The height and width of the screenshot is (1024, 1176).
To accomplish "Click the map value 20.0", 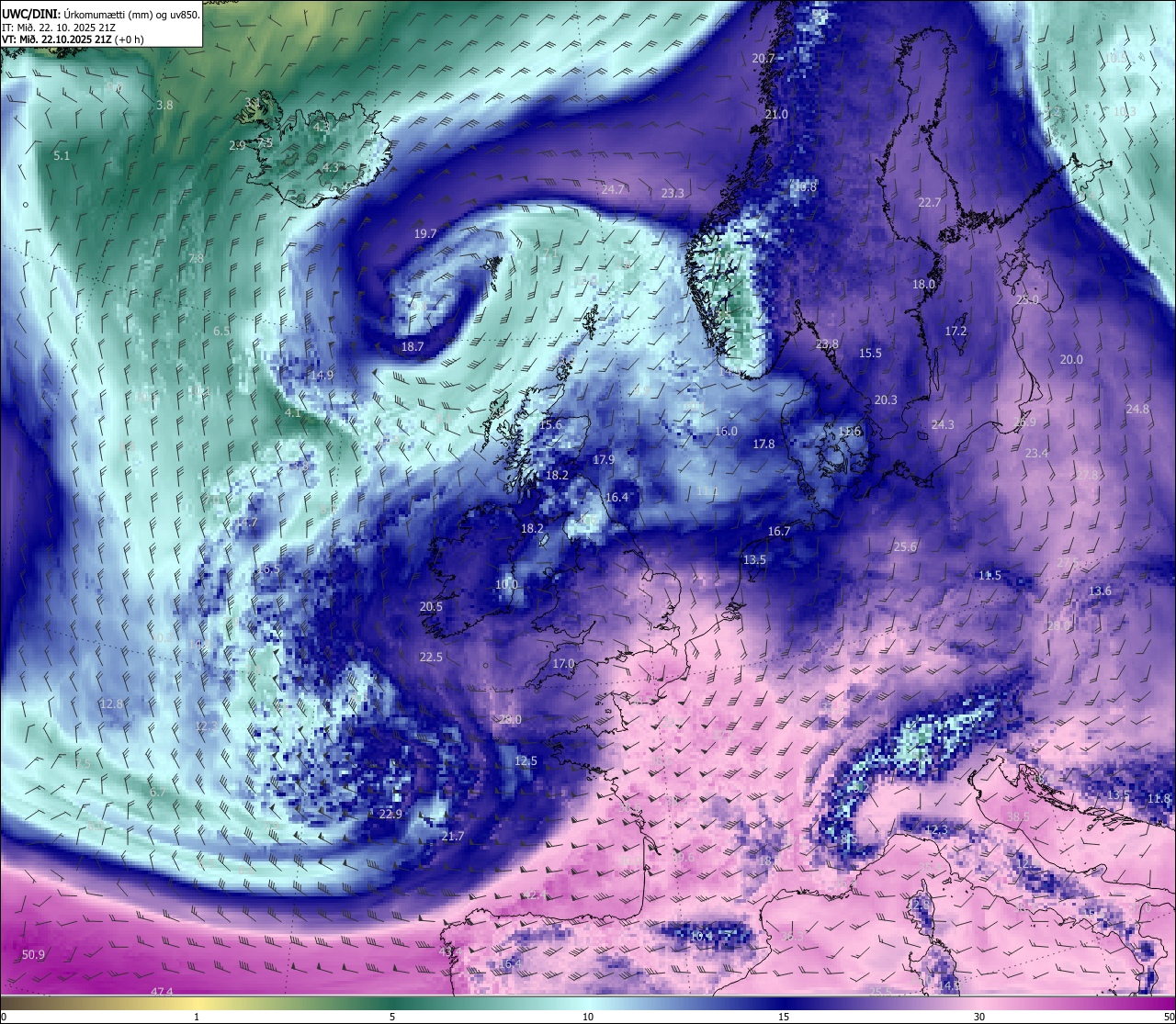I will click(x=1071, y=360).
